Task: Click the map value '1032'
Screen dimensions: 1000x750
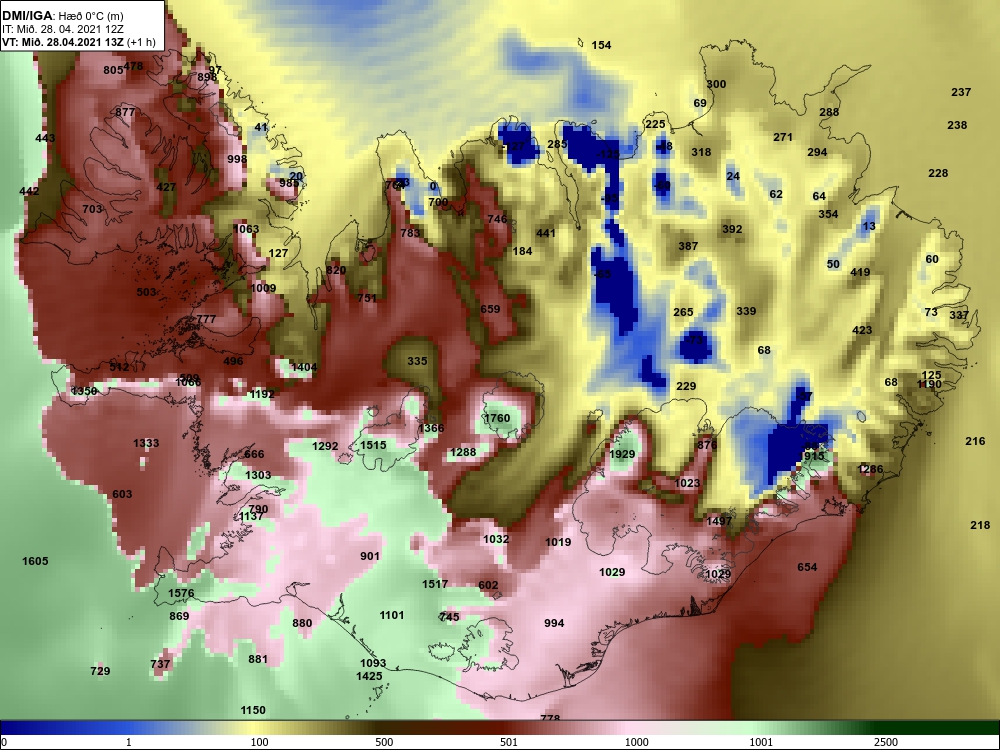Action: point(496,540)
